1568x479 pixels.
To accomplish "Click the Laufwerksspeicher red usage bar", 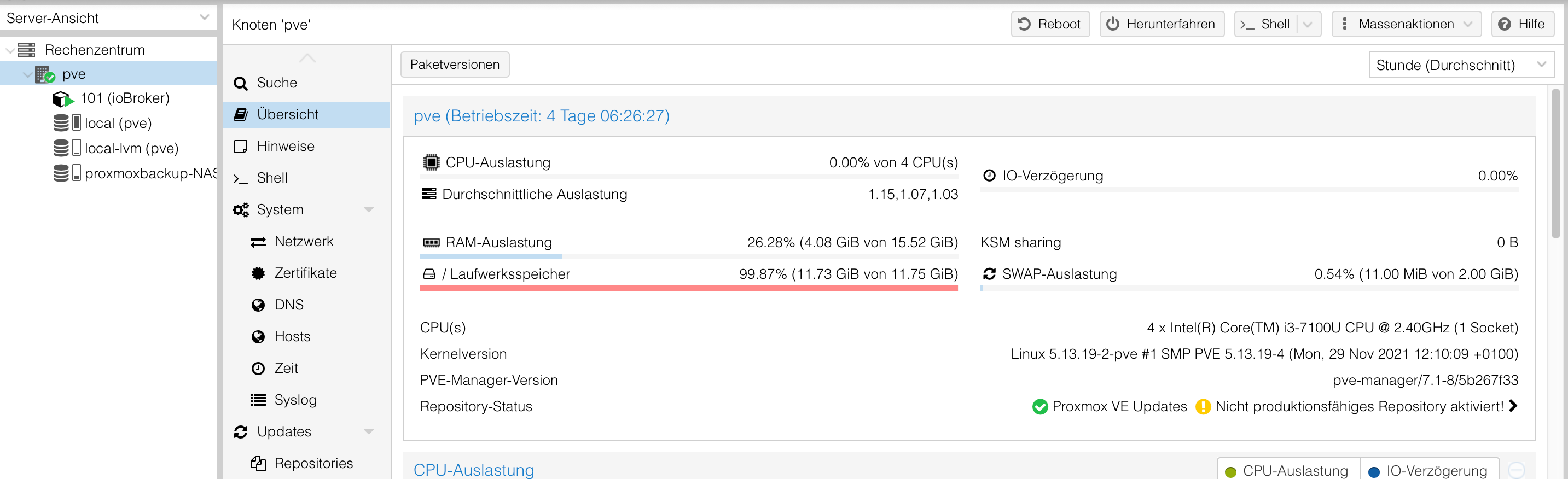I will (x=688, y=288).
